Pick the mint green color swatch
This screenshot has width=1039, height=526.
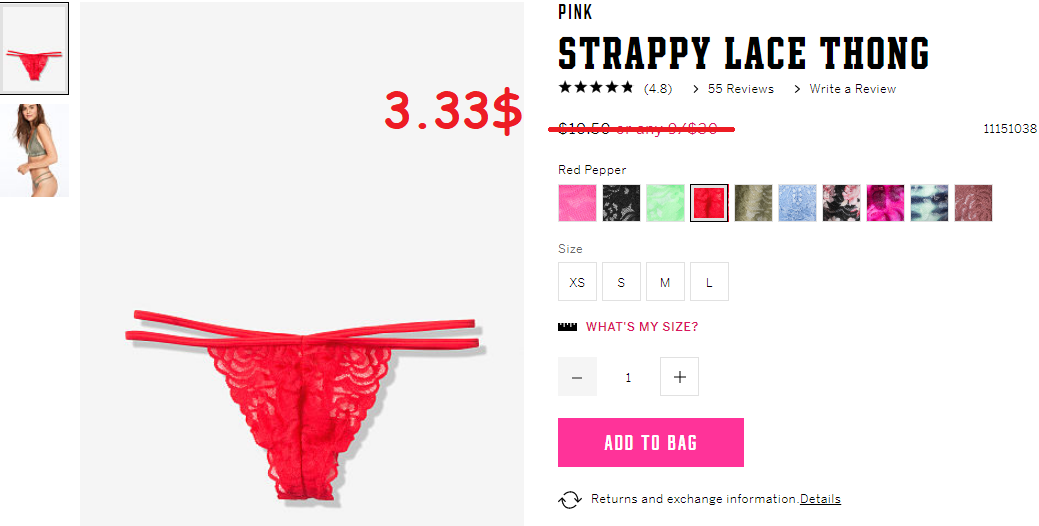[665, 203]
